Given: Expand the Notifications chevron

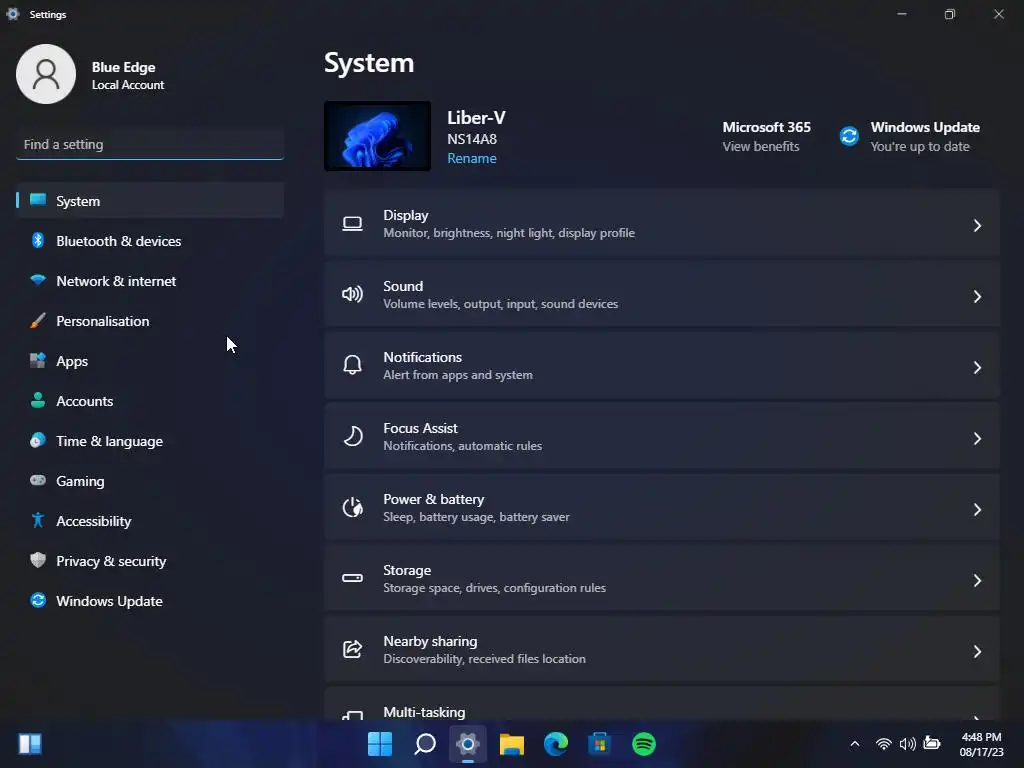Looking at the screenshot, I should point(977,368).
